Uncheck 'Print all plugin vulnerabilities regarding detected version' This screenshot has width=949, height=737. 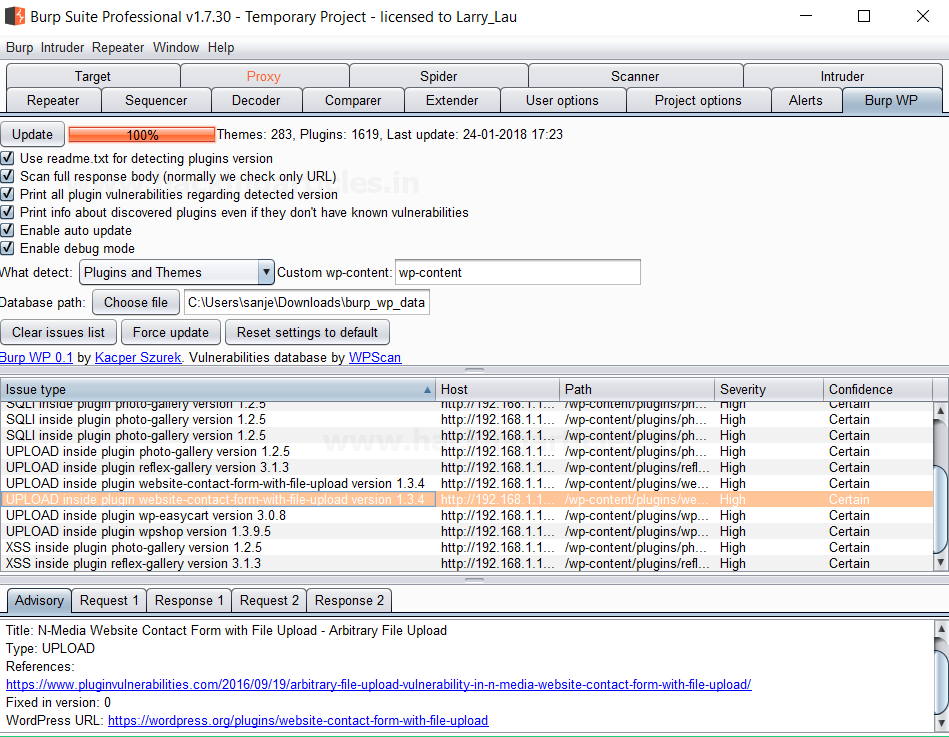pyautogui.click(x=7, y=194)
